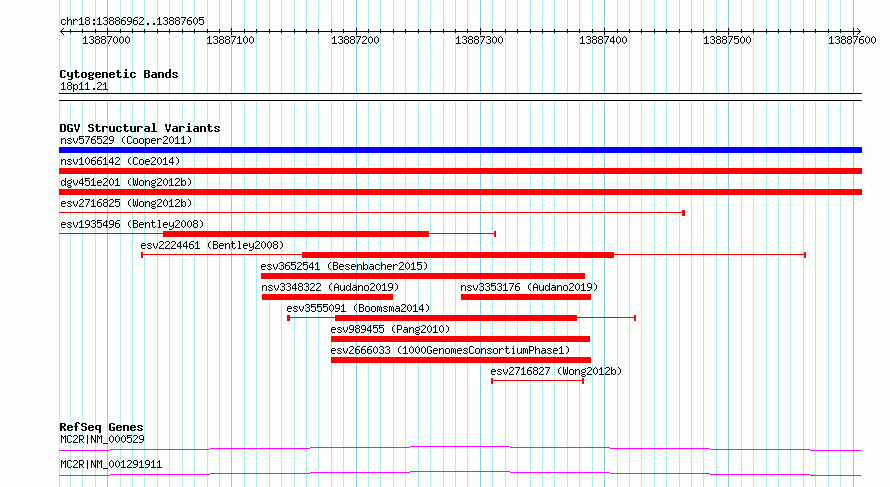The height and width of the screenshot is (487, 890).
Task: Click ruler position 13887400
Action: point(603,40)
